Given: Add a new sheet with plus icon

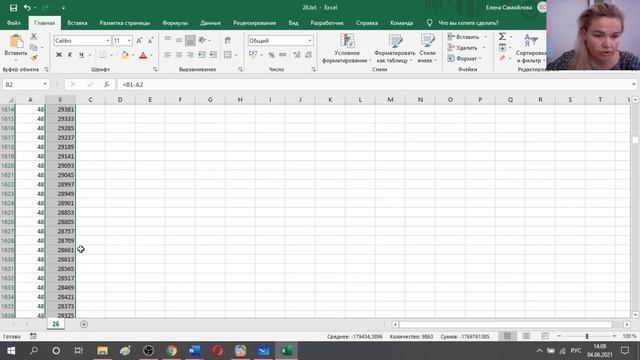Looking at the screenshot, I should click(84, 324).
